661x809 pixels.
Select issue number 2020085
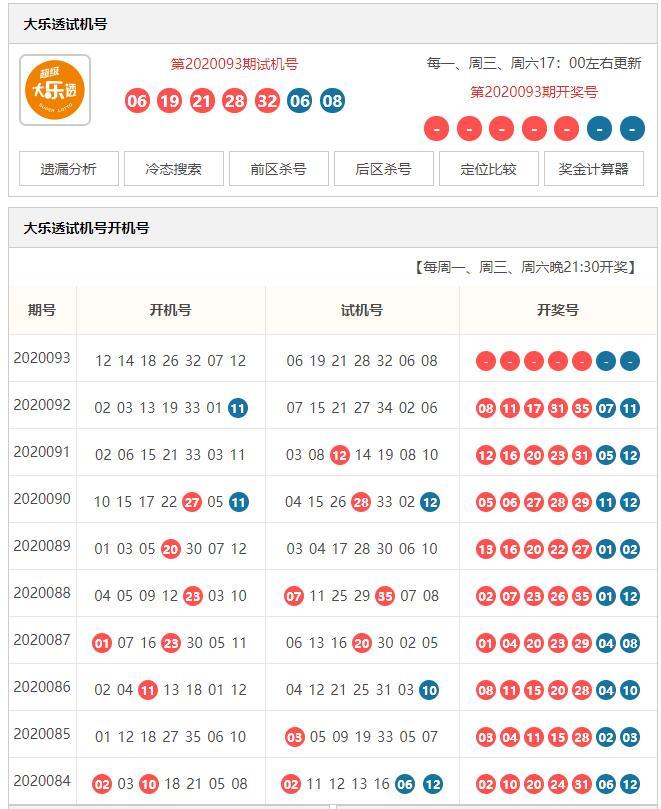pos(42,734)
